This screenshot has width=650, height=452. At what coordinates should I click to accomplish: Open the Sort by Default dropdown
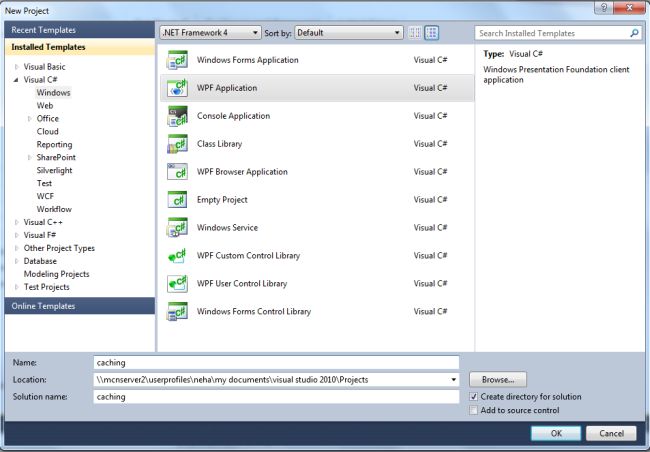click(349, 33)
